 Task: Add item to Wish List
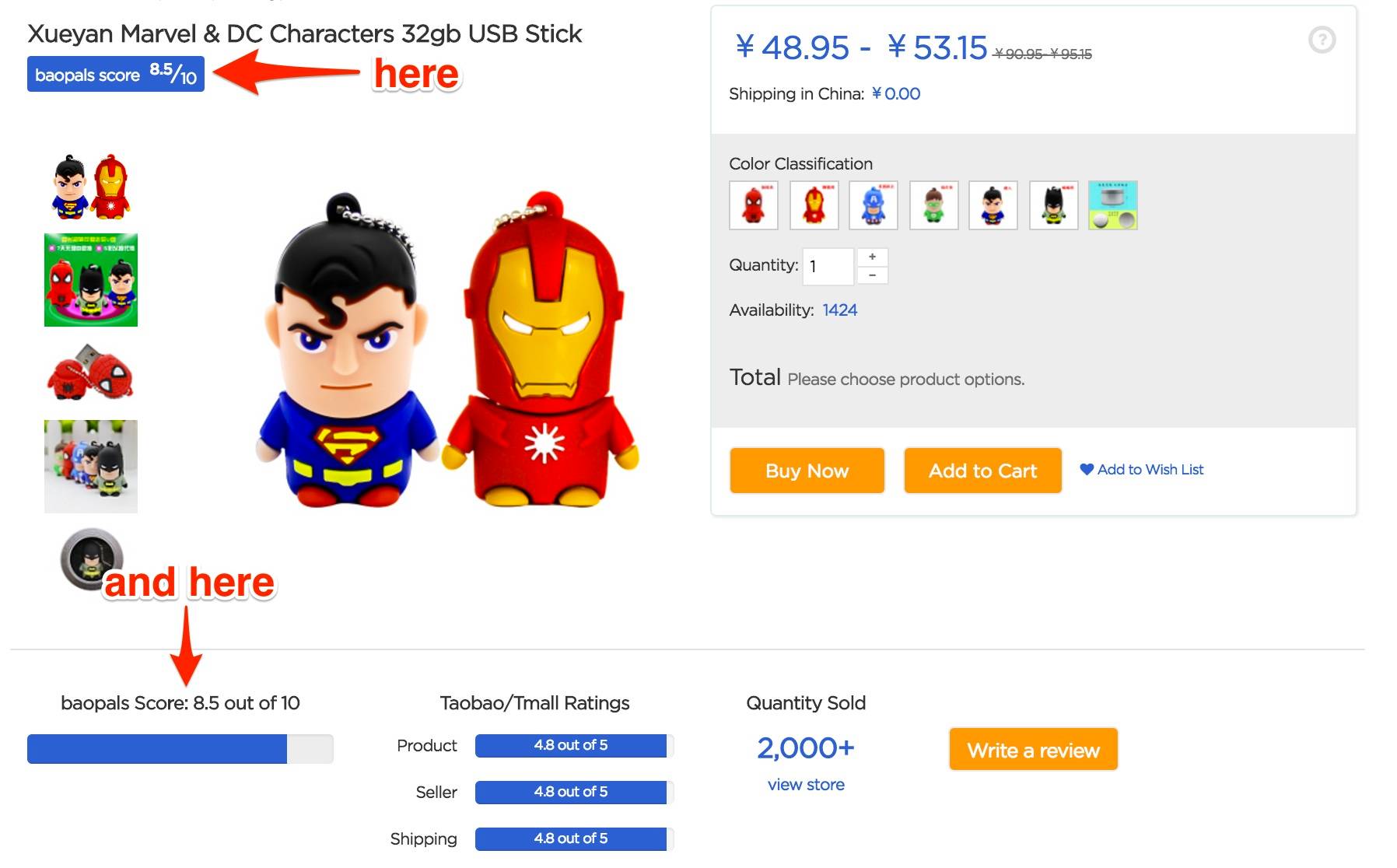click(1142, 470)
